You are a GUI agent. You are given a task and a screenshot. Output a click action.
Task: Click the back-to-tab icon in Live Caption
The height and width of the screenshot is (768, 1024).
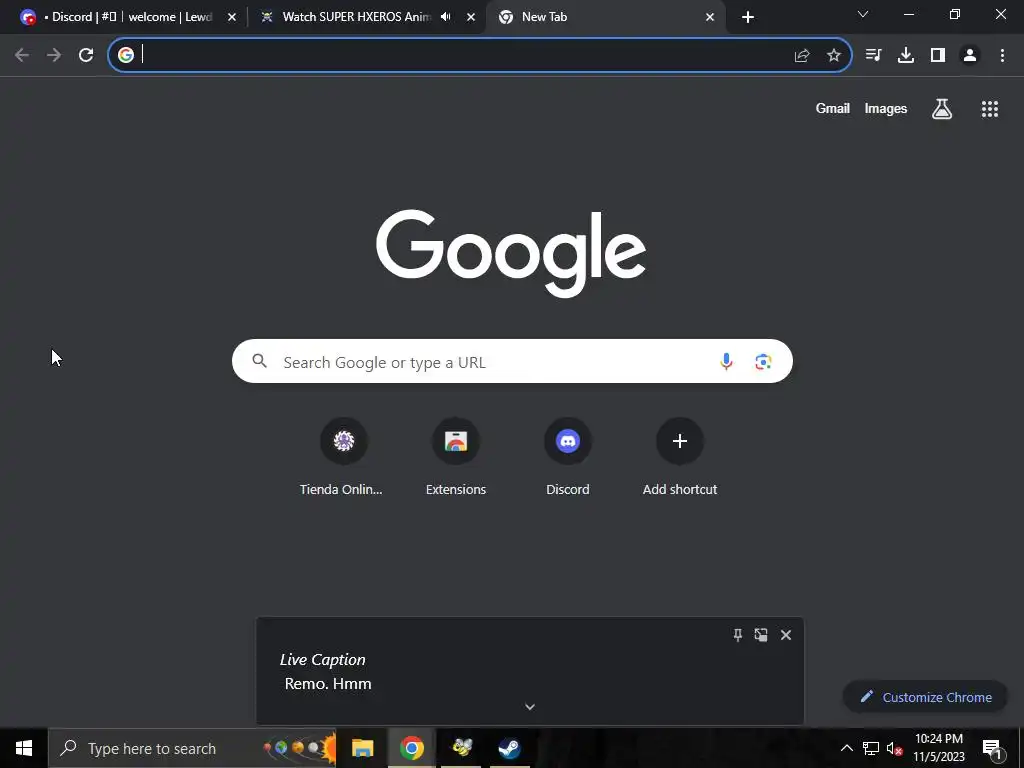coord(761,635)
